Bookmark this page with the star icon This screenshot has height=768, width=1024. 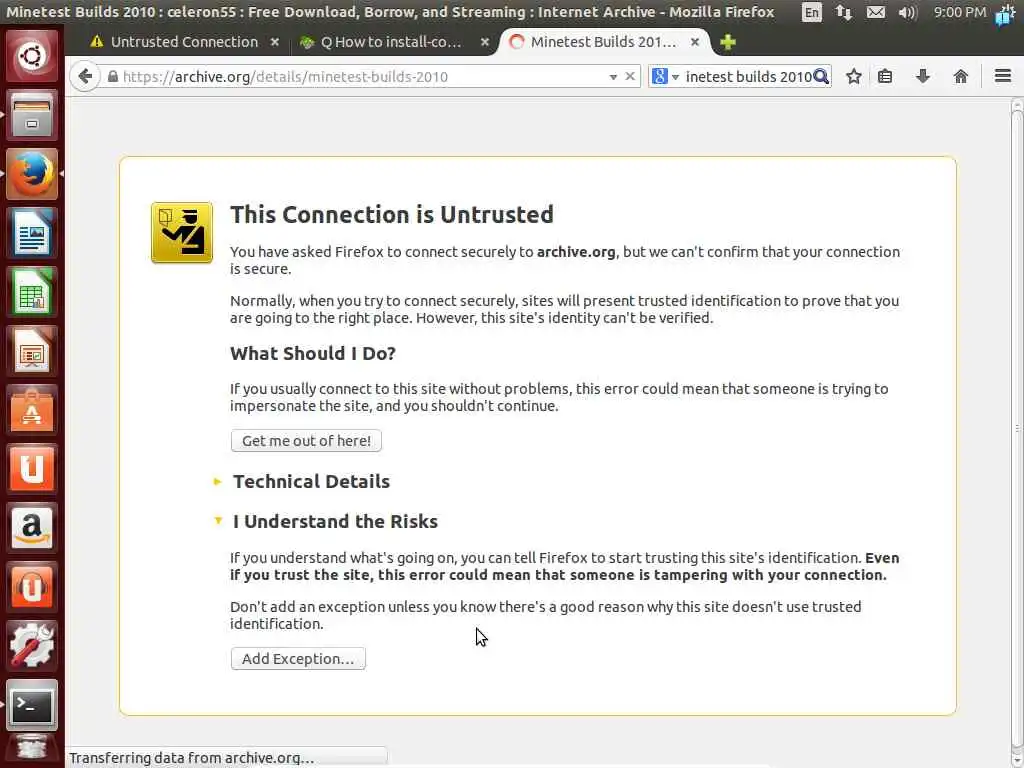854,76
